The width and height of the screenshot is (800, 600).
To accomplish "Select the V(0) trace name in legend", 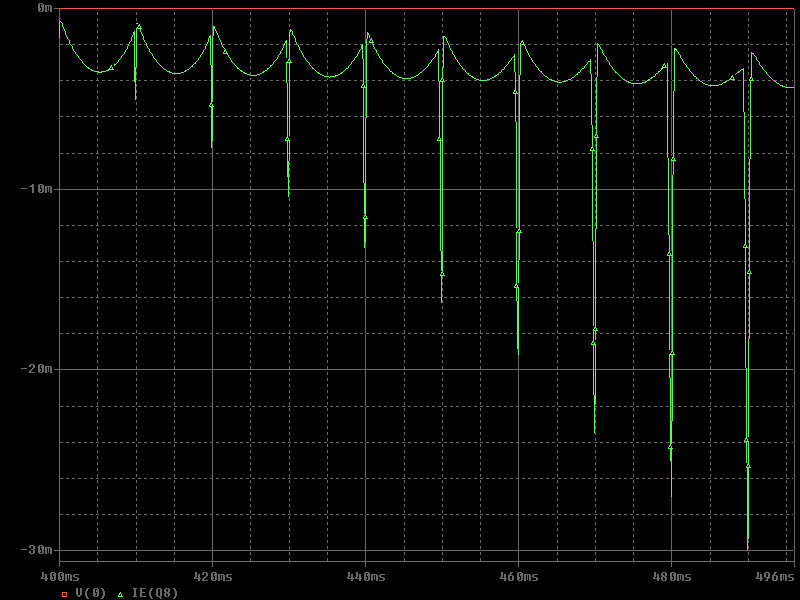I will 91,593.
